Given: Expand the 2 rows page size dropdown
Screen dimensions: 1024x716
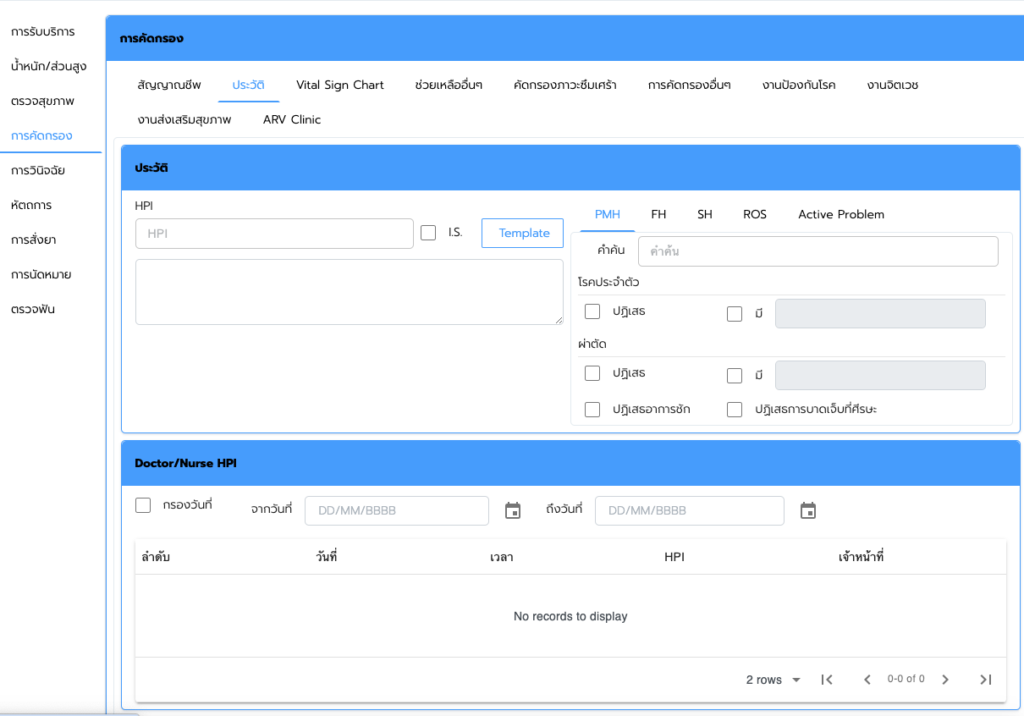Looking at the screenshot, I should click(773, 680).
